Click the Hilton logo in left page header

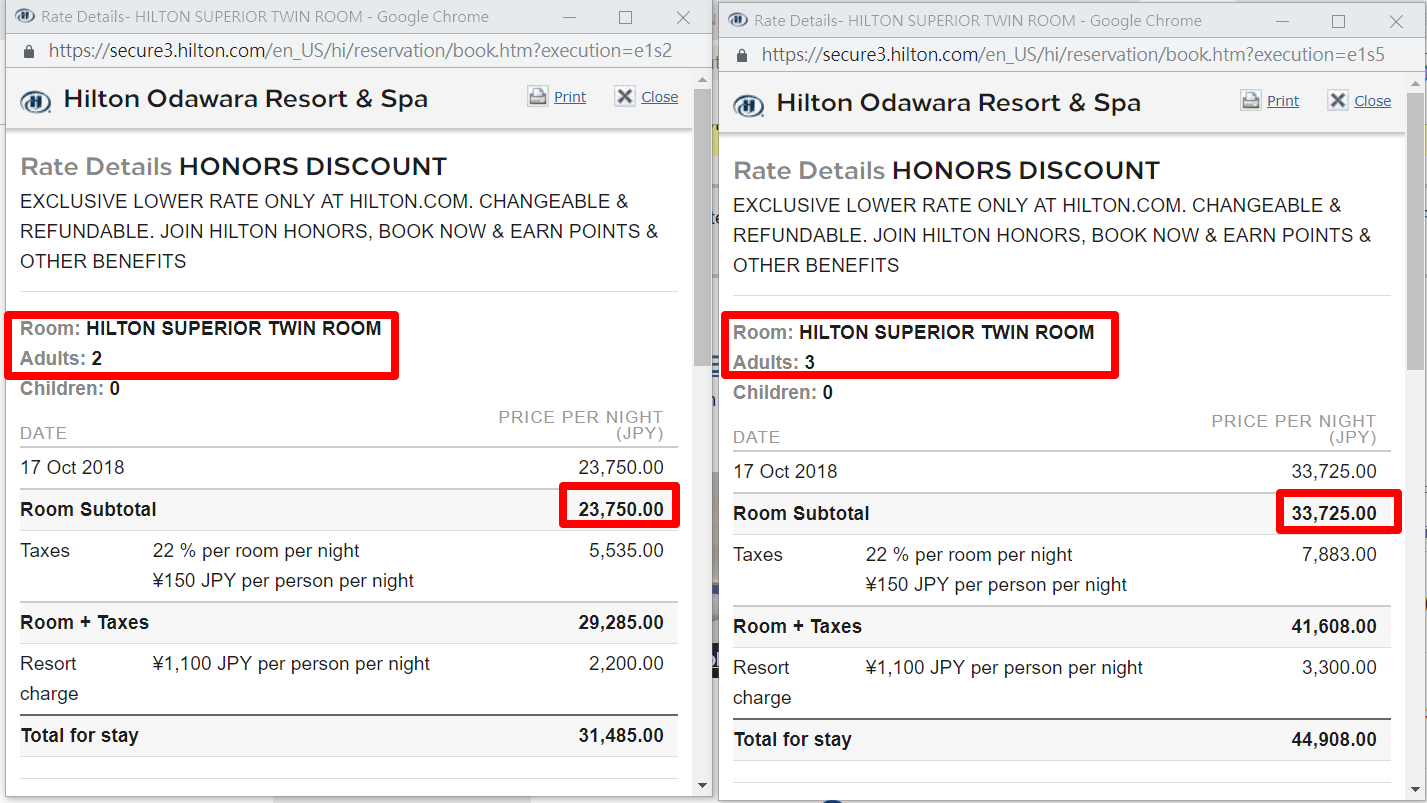click(36, 100)
